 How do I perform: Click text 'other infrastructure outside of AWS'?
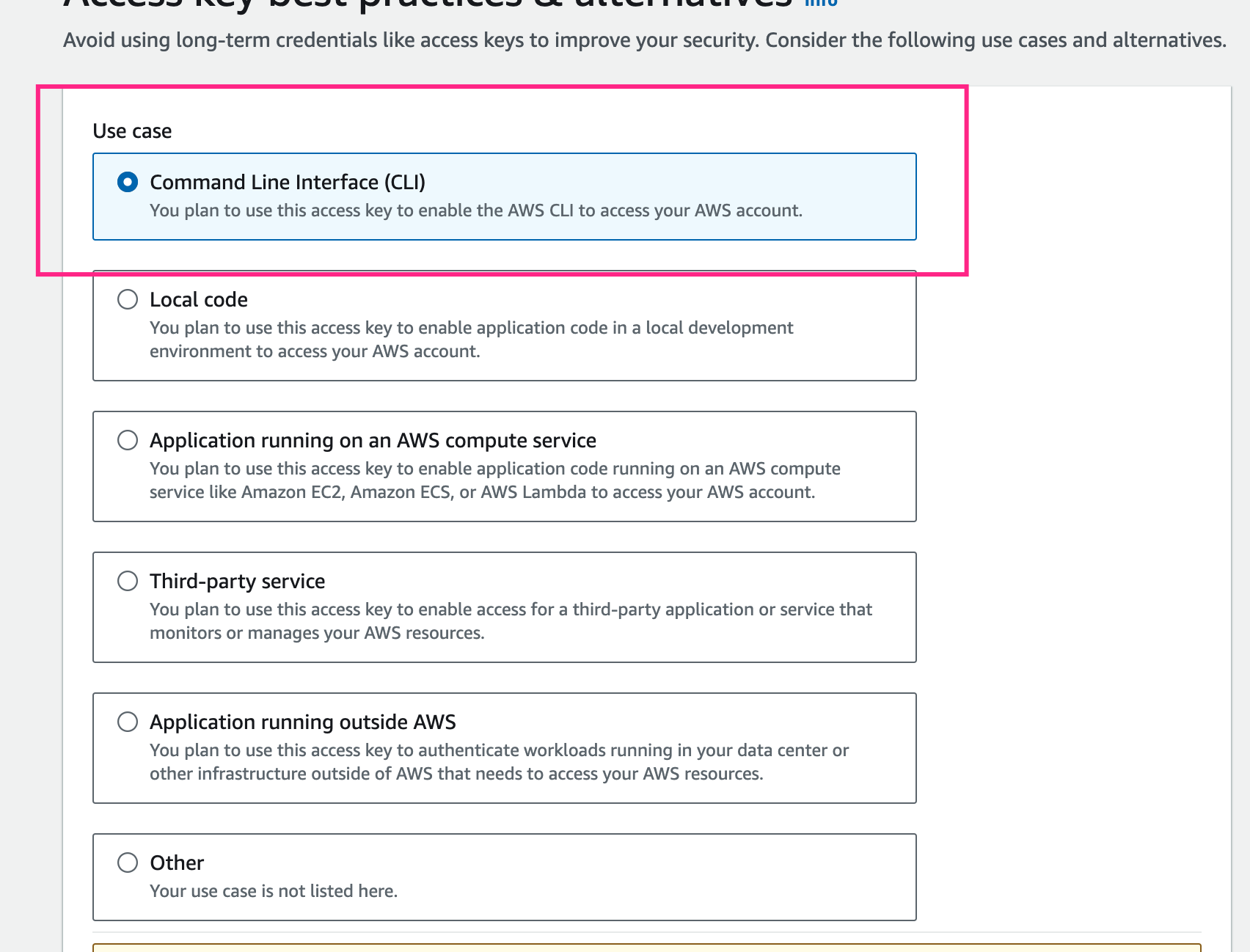pos(292,774)
